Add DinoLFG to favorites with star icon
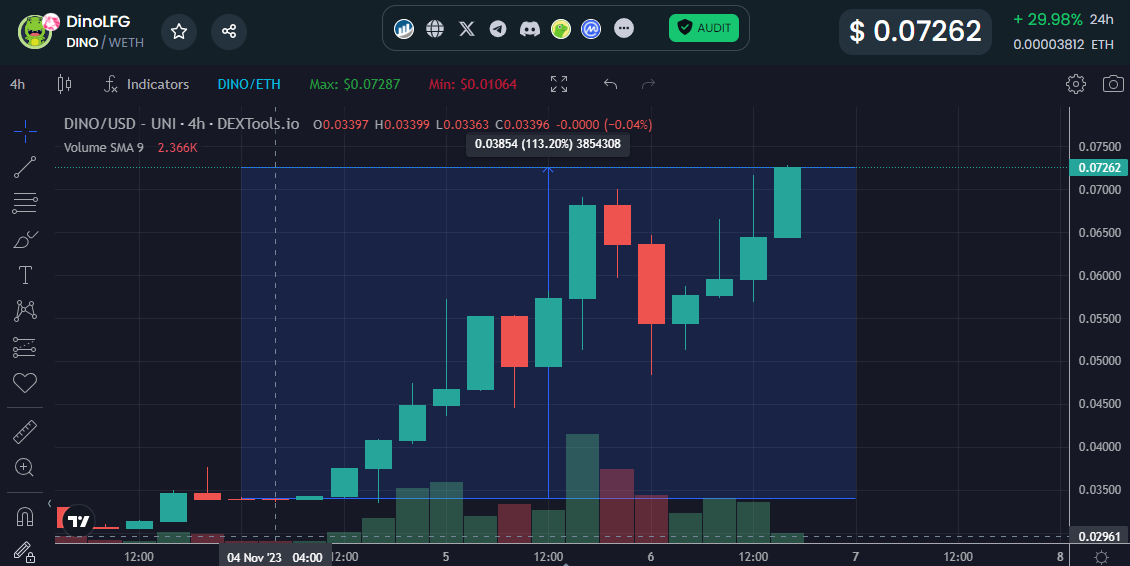This screenshot has width=1130, height=566. (x=179, y=31)
